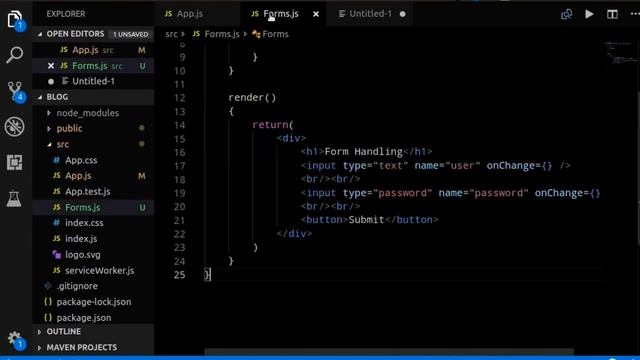Click the 'render()' method name
This screenshot has width=640, height=360.
tap(252, 98)
